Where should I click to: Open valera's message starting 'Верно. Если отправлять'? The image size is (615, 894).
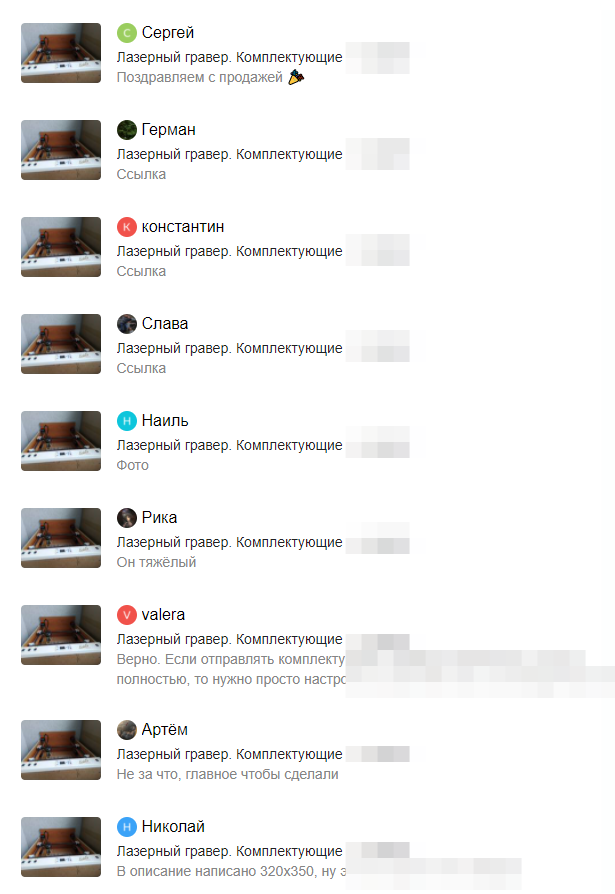point(231,669)
